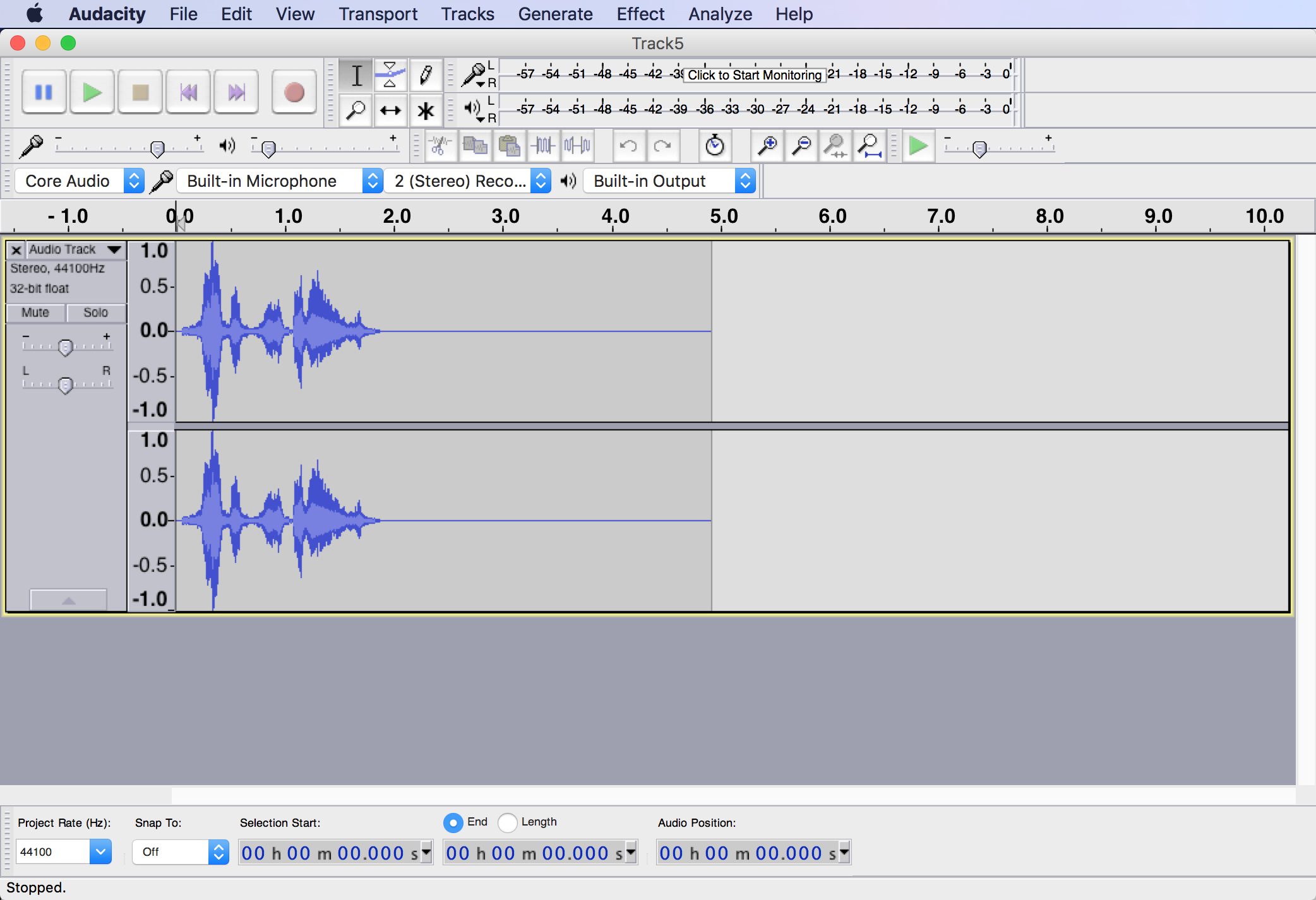Image resolution: width=1316 pixels, height=900 pixels.
Task: Click the Silence Audio icon
Action: click(x=577, y=146)
